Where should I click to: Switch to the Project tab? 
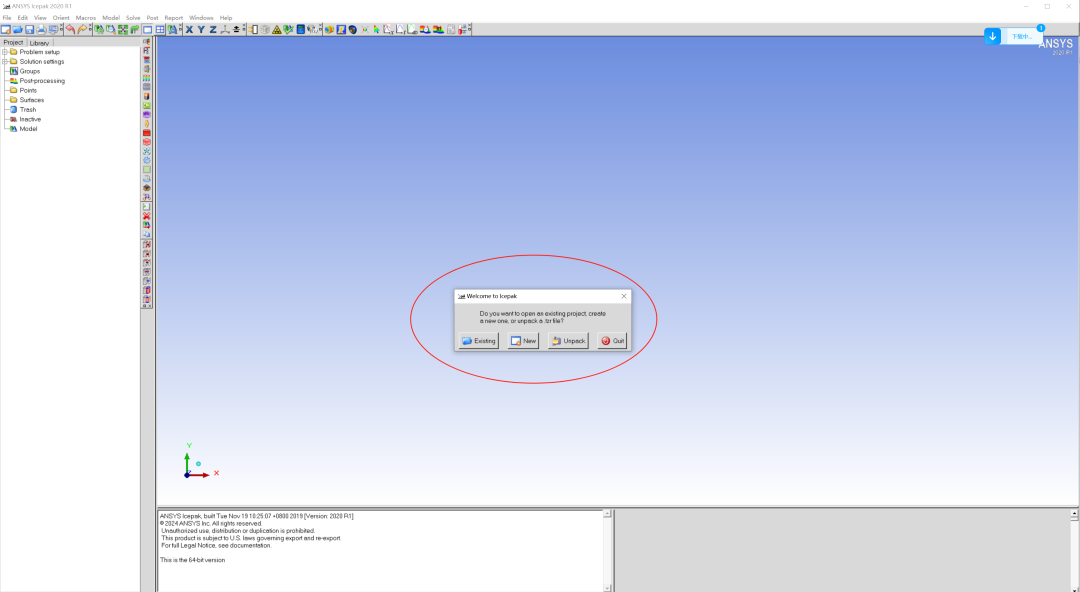[13, 43]
